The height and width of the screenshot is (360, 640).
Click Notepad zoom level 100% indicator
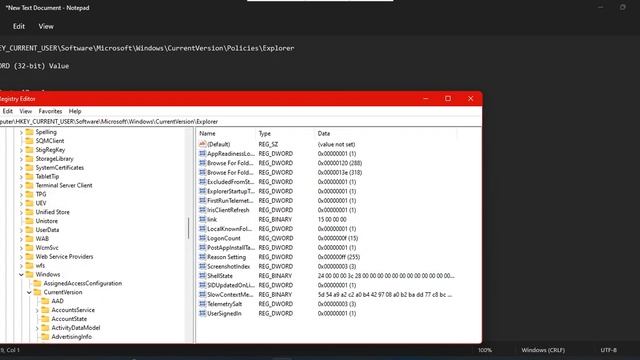(484, 350)
